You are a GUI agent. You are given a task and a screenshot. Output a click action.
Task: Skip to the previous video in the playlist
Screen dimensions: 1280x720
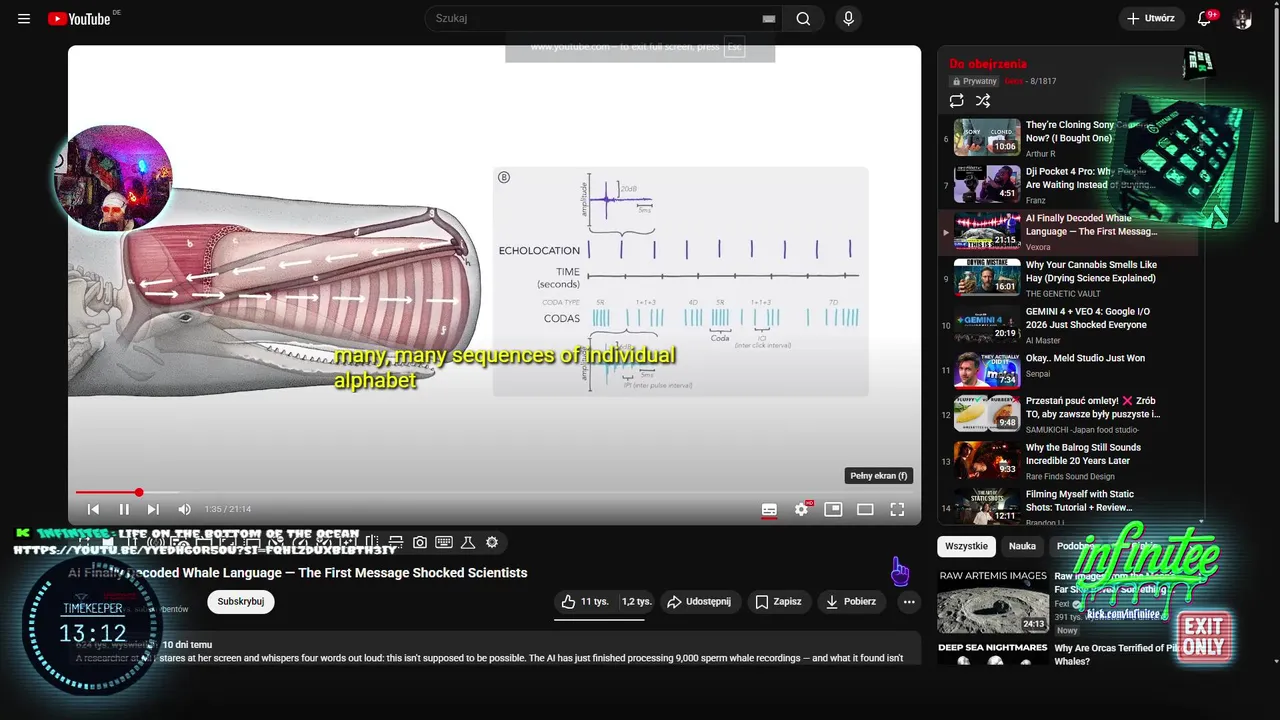[x=93, y=509]
